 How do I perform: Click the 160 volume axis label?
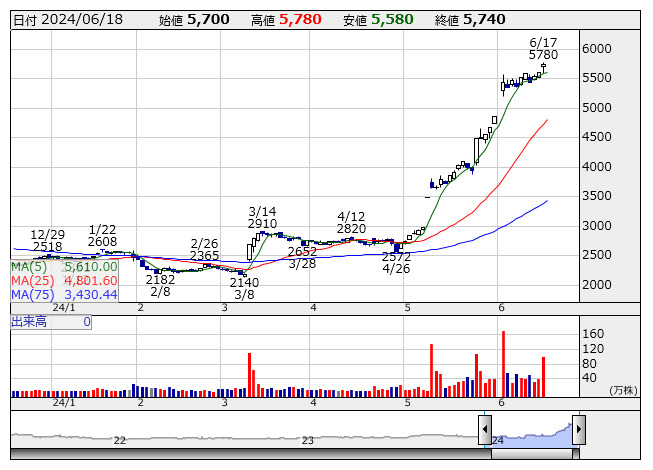(x=593, y=334)
